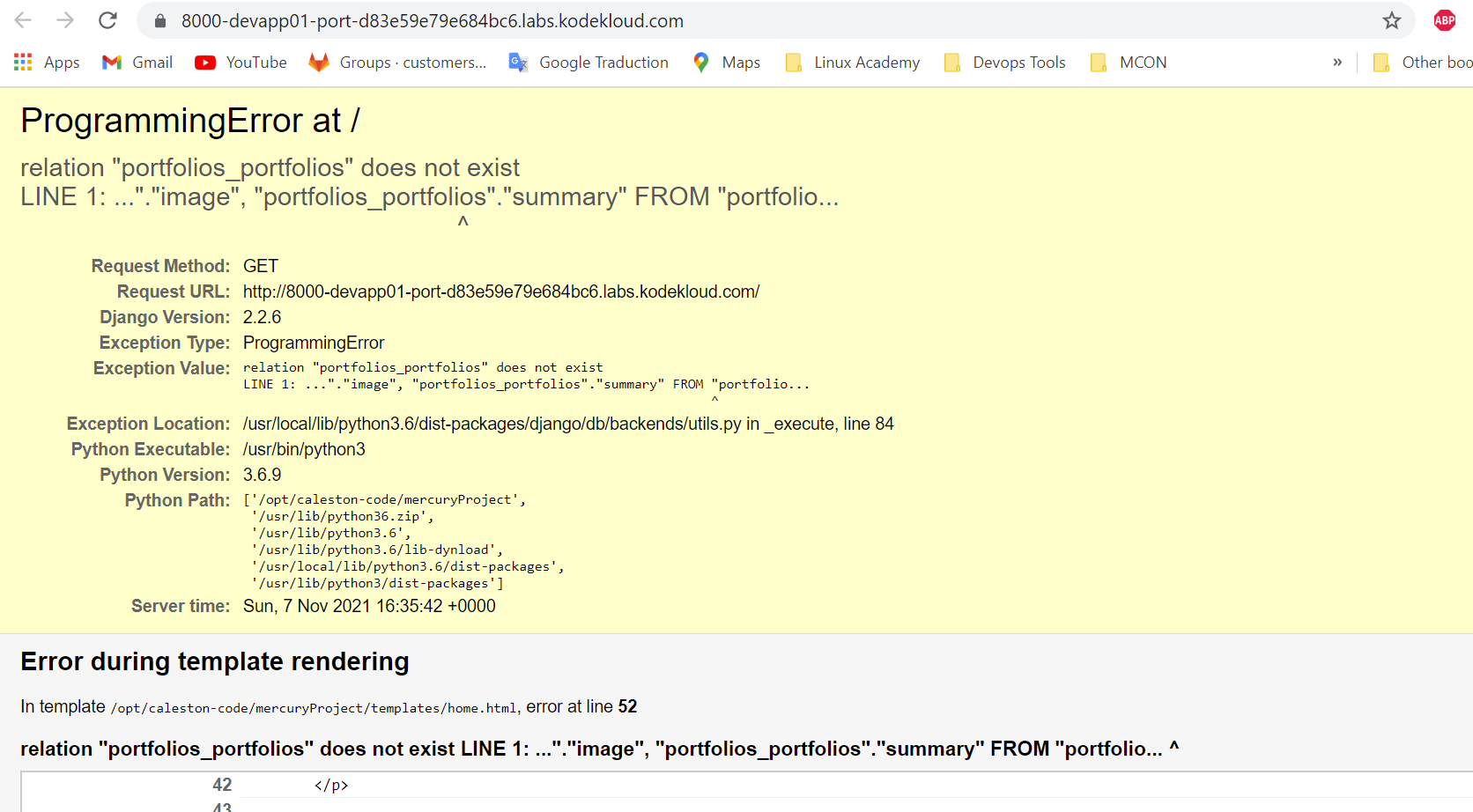The width and height of the screenshot is (1473, 812).
Task: Open the MCON bookmark folder
Action: tap(1129, 63)
